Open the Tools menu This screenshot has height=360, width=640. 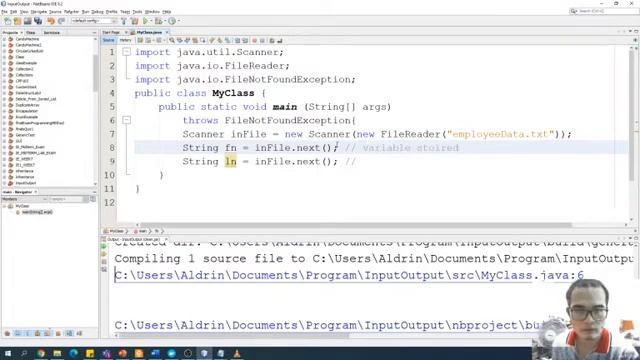point(137,12)
